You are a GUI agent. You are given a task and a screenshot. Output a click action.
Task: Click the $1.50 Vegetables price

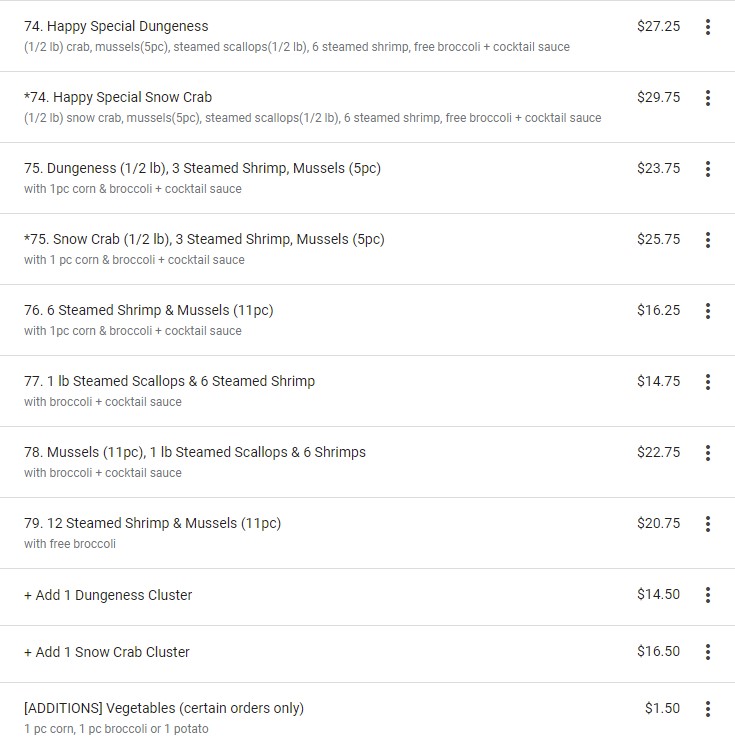[x=662, y=708]
